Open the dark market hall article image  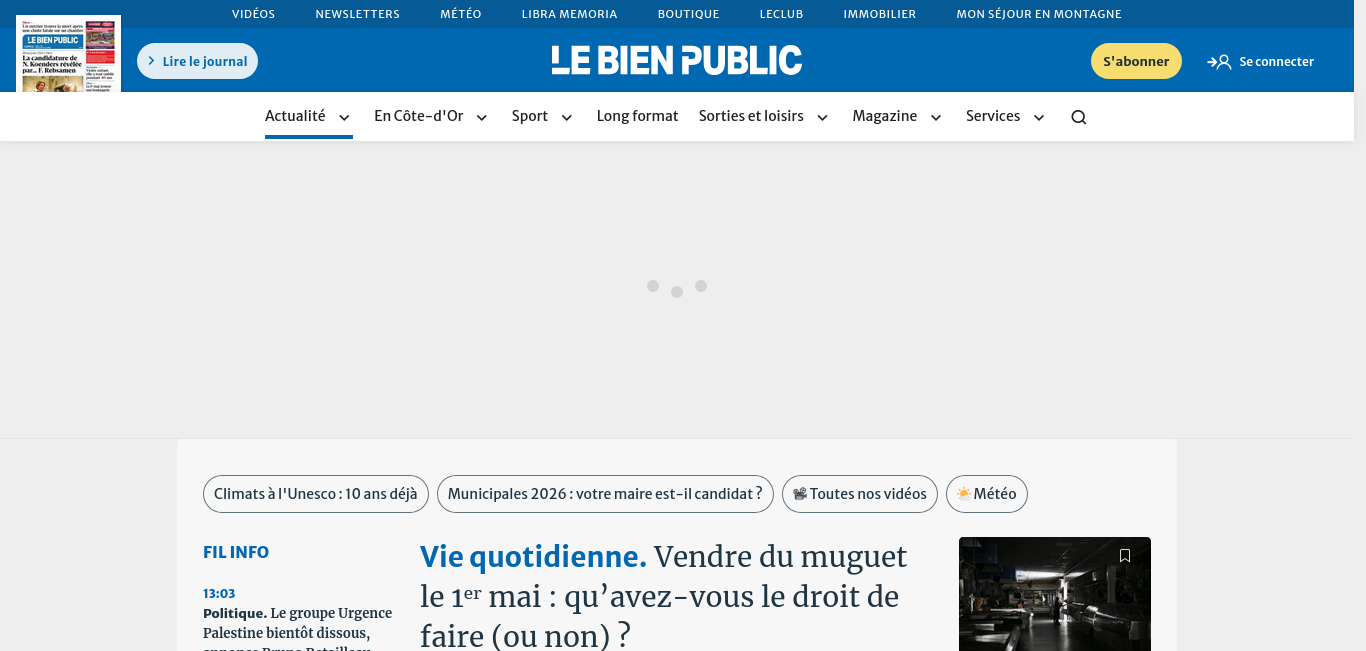(x=1055, y=594)
